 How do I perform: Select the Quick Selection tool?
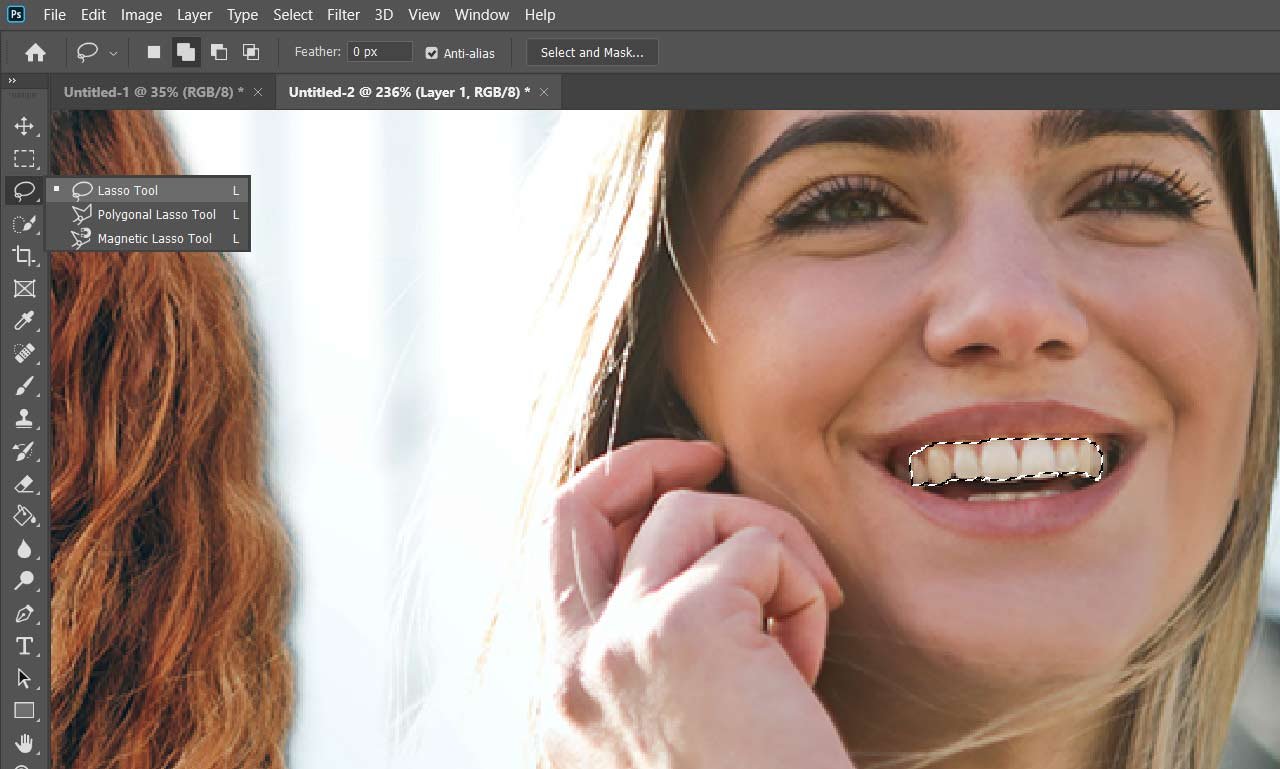coord(24,223)
